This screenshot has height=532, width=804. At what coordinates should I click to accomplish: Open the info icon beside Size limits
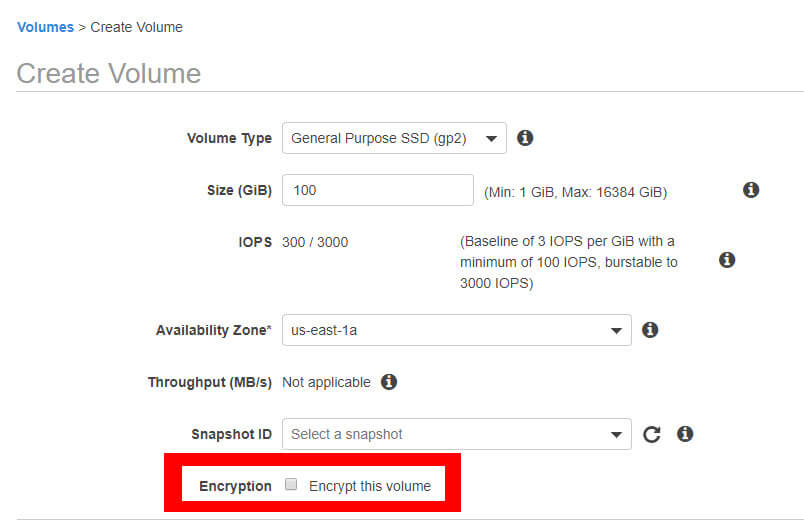751,190
